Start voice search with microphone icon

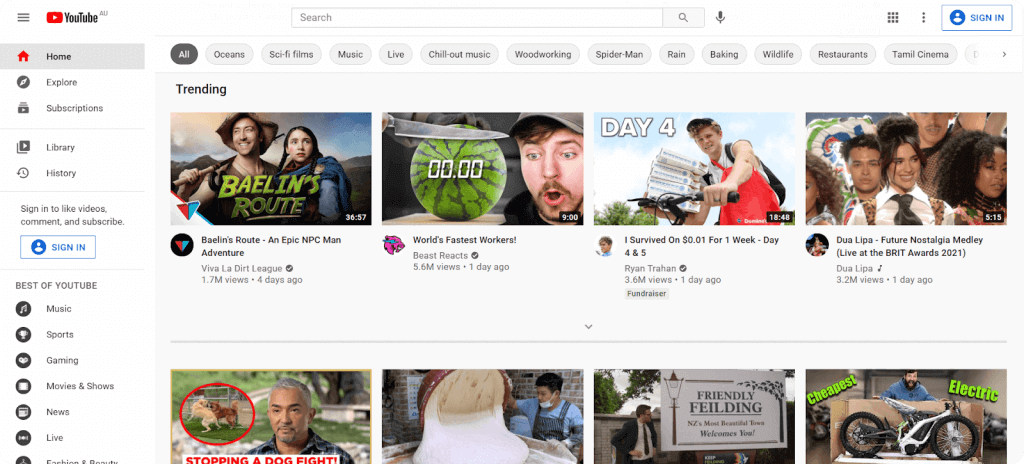coord(720,18)
